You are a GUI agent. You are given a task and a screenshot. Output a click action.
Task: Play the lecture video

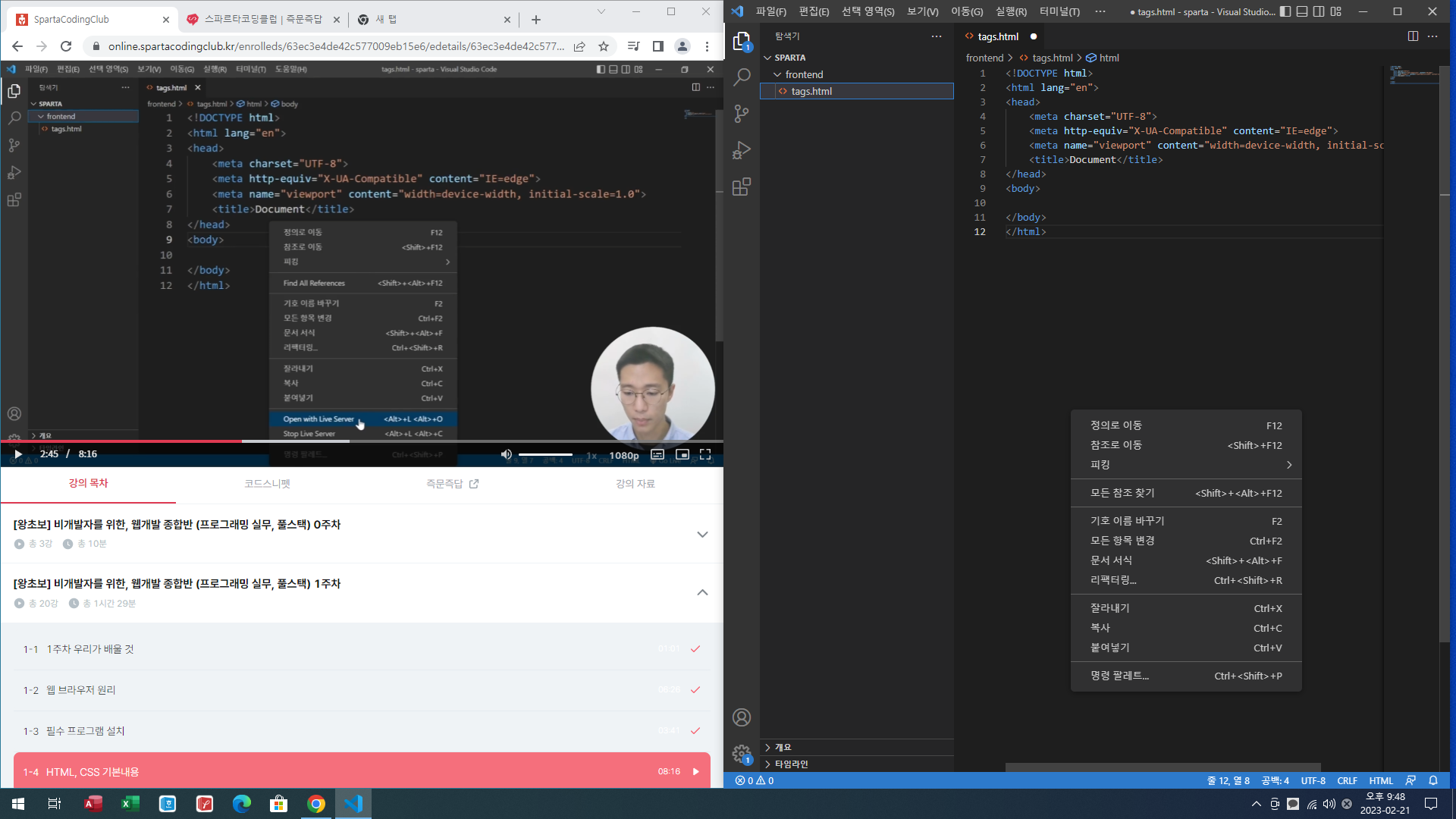(18, 454)
